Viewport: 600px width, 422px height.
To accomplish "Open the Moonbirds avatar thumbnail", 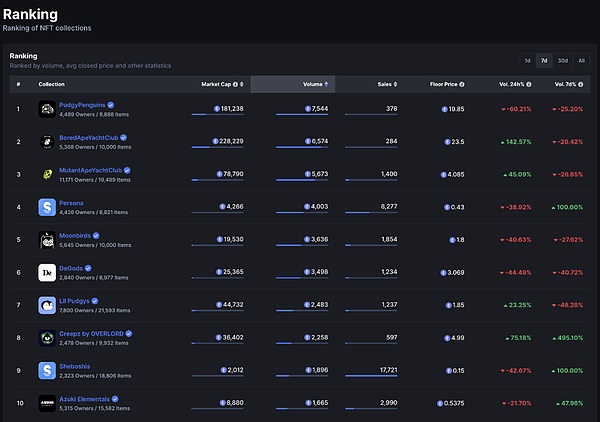I will click(46, 240).
